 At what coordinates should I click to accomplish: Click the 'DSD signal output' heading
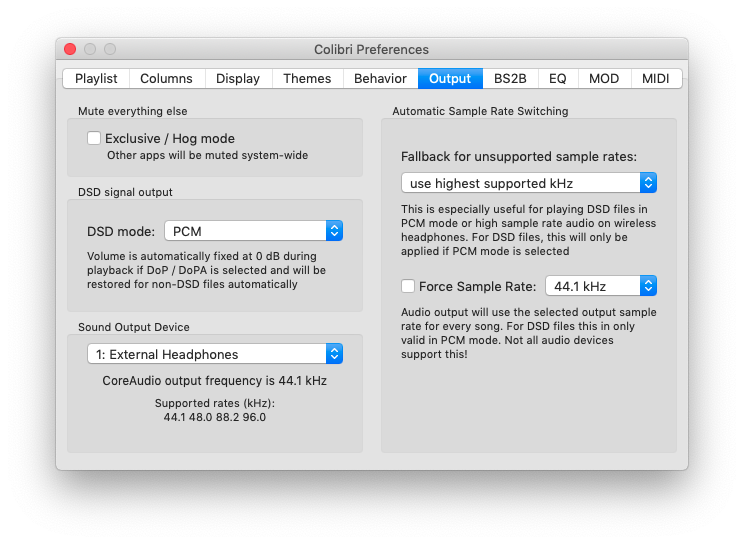point(125,192)
